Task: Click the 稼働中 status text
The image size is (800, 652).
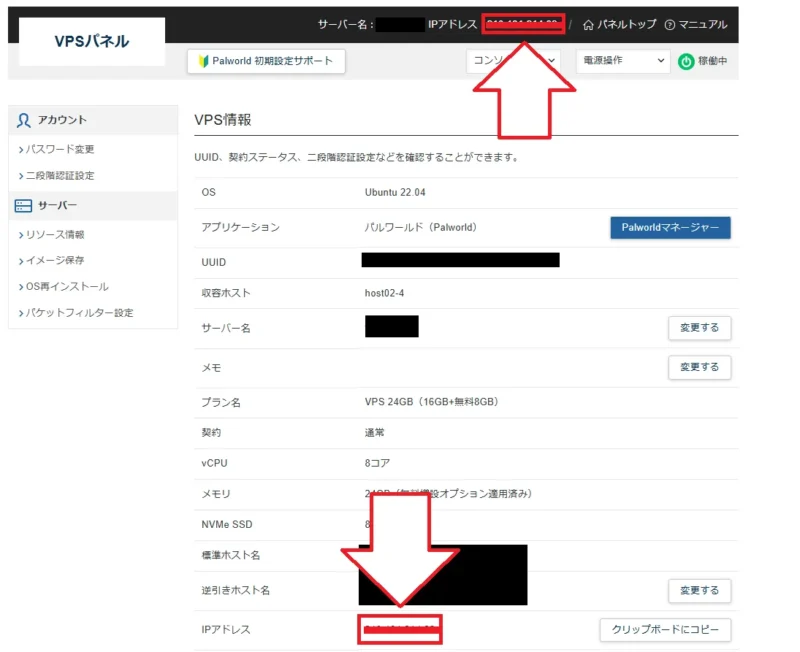Action: [x=713, y=61]
